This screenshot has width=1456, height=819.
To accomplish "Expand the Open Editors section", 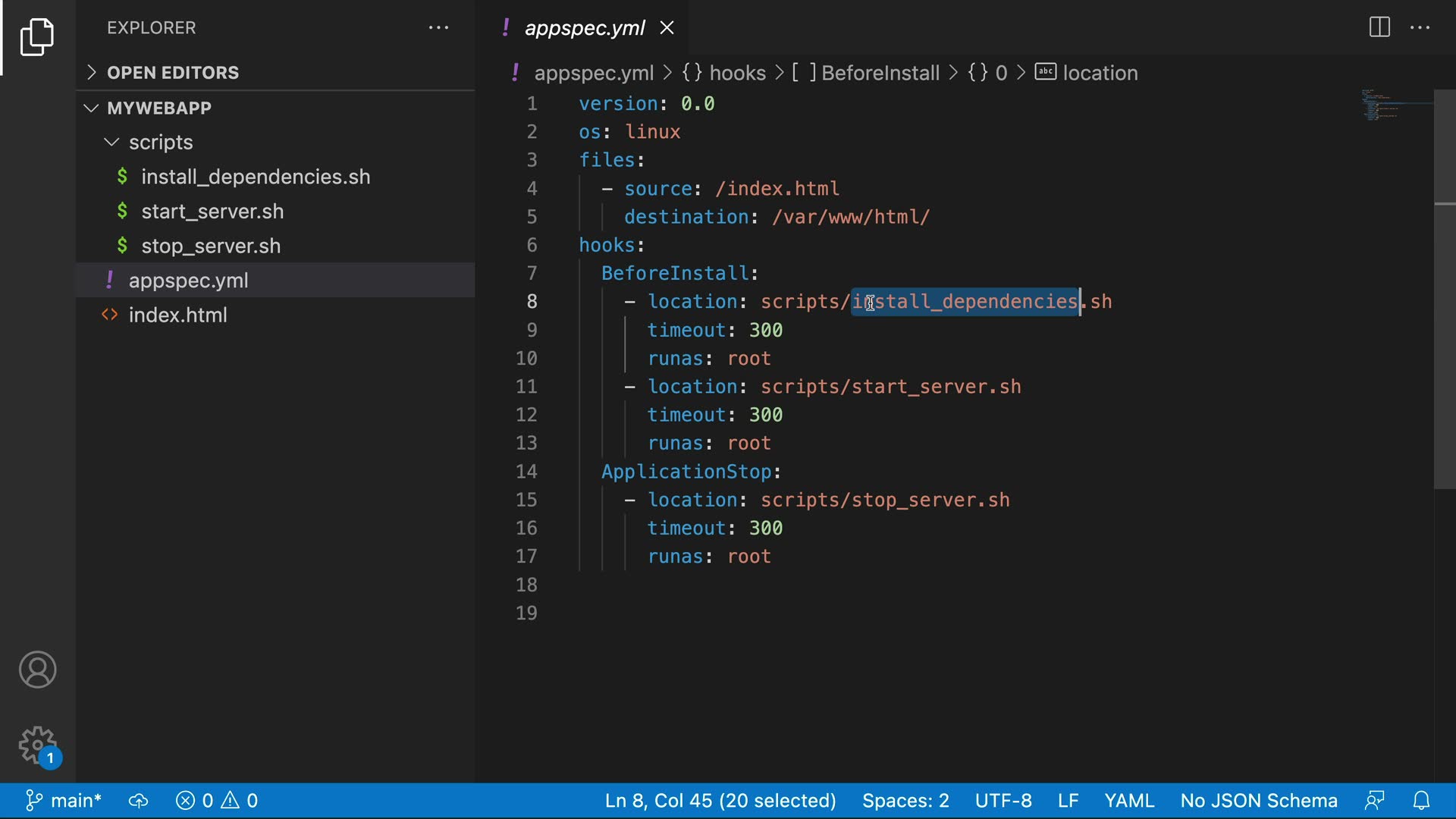I will [x=173, y=73].
